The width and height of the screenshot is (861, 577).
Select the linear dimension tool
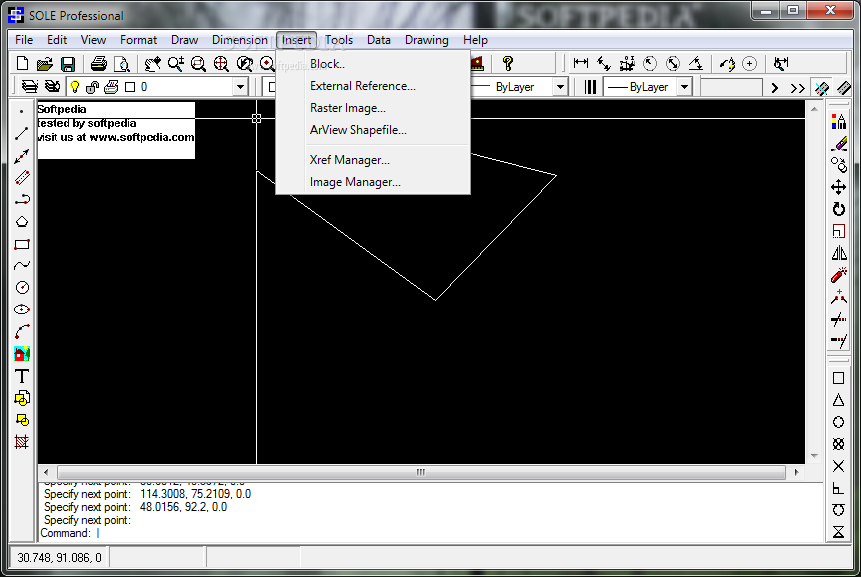[x=580, y=64]
